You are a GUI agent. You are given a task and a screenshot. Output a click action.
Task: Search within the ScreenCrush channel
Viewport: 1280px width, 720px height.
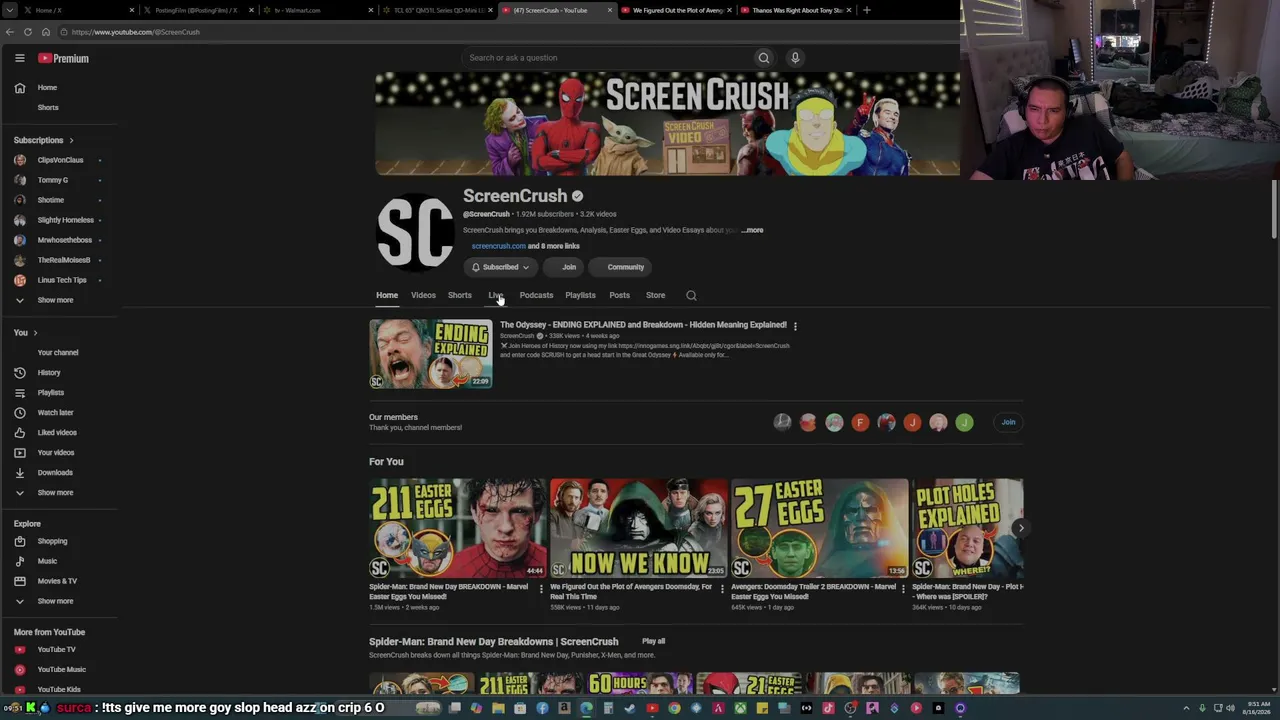pos(691,295)
